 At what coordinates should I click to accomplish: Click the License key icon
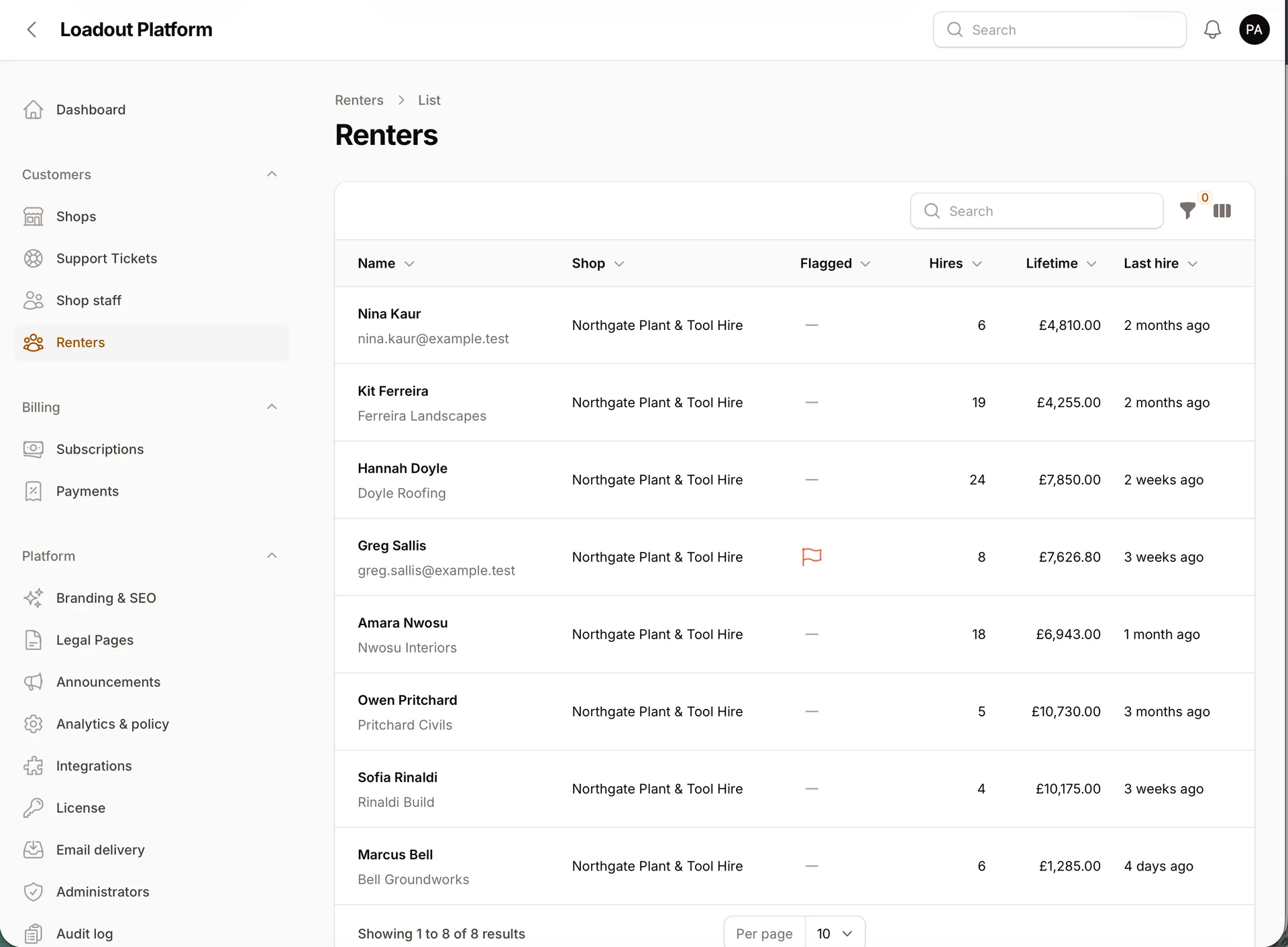click(x=33, y=808)
